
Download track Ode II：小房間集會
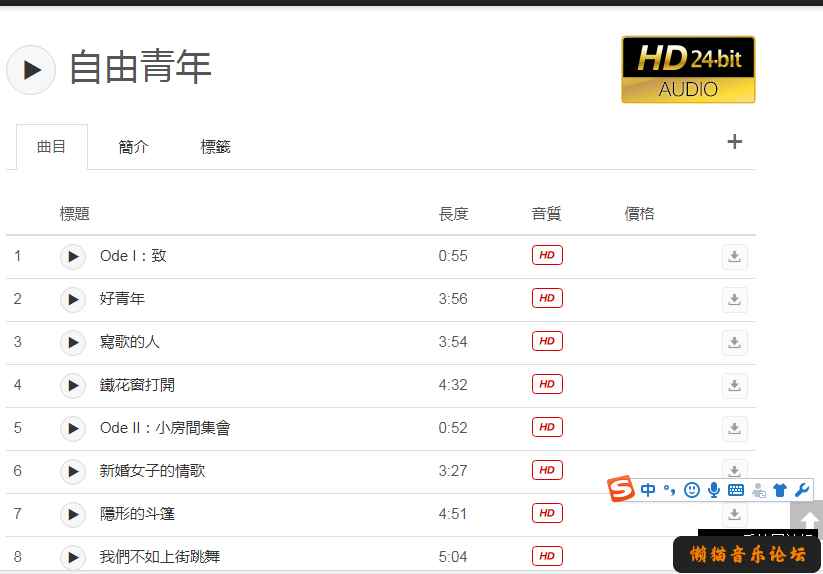coord(734,429)
